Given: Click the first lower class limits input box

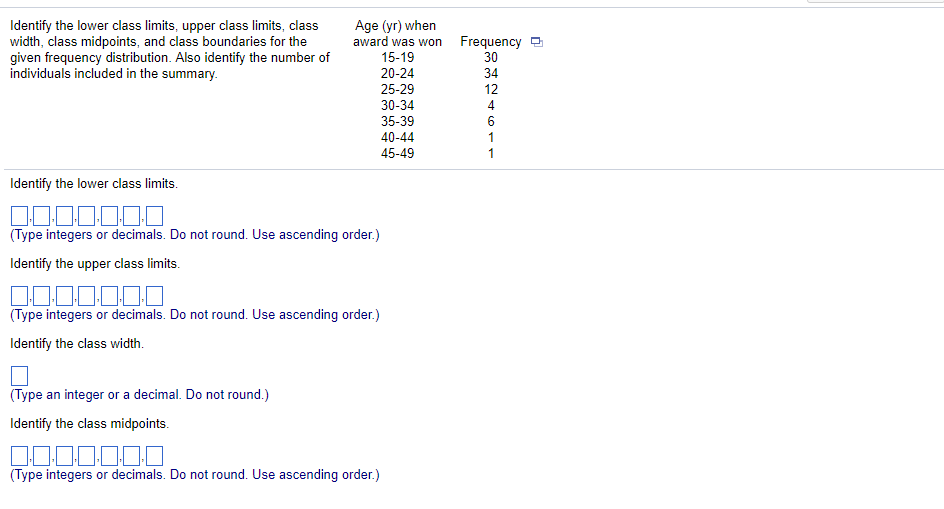Looking at the screenshot, I should (x=19, y=216).
